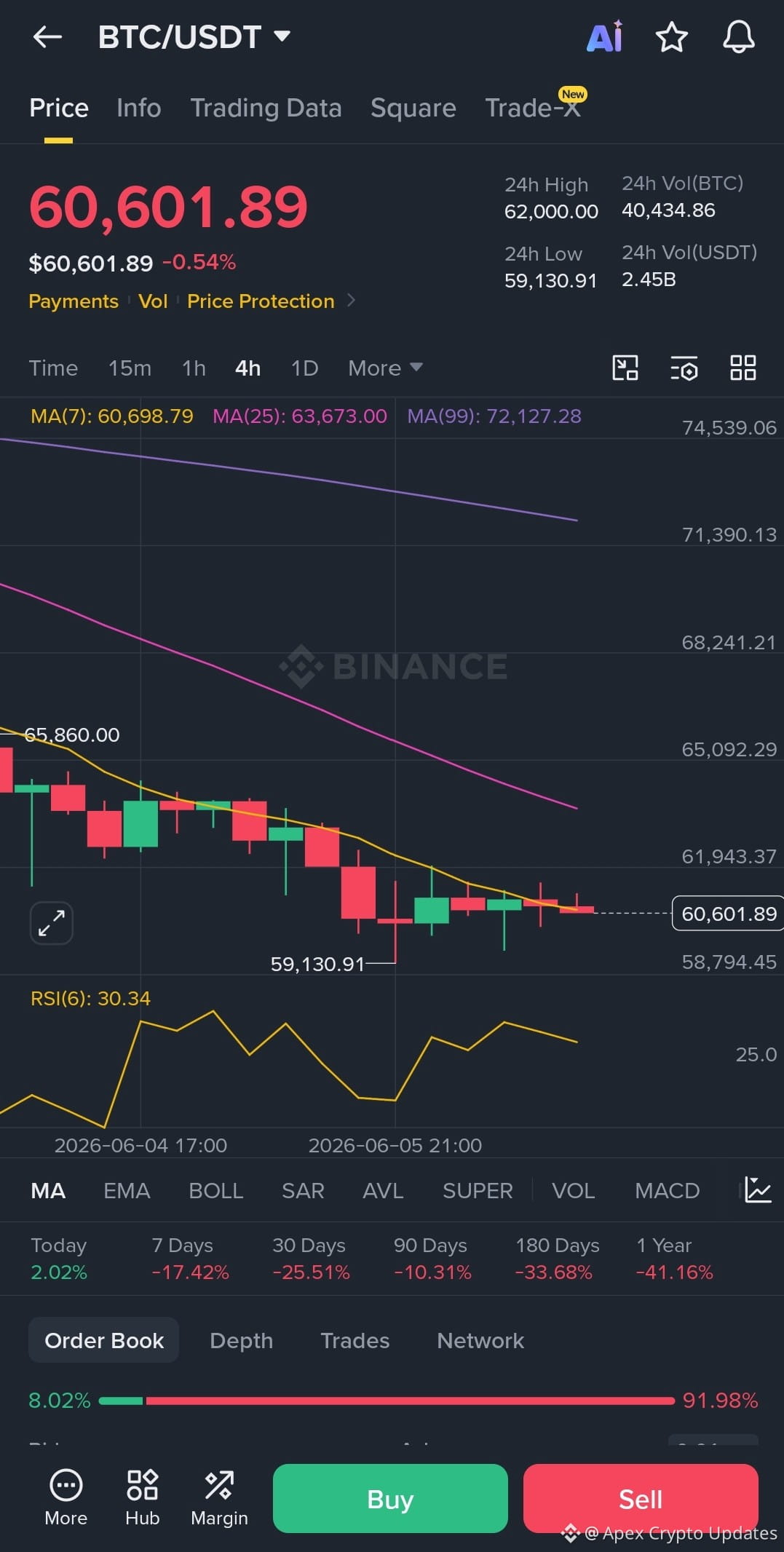Open the Square tab
The image size is (784, 1552).
413,108
